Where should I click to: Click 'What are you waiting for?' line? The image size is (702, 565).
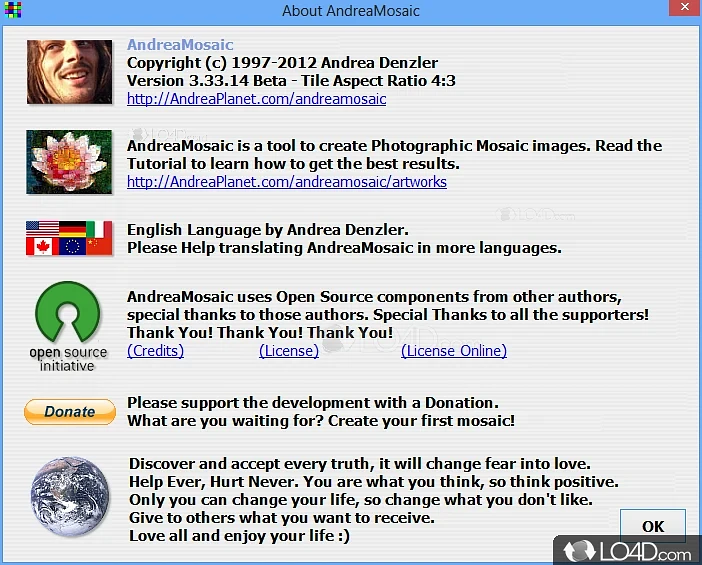[321, 421]
